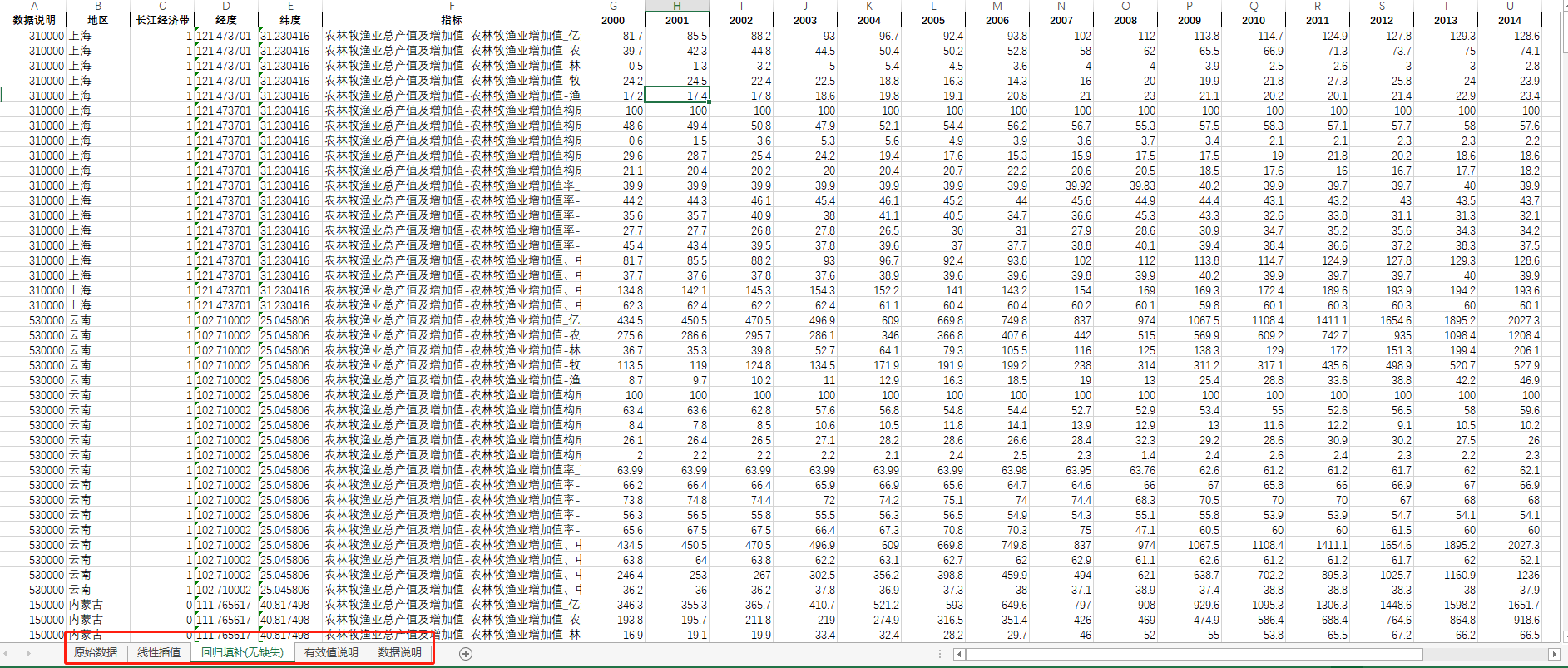1568x668 pixels.
Task: Click the cell containing 459.9
Action: (x=997, y=575)
